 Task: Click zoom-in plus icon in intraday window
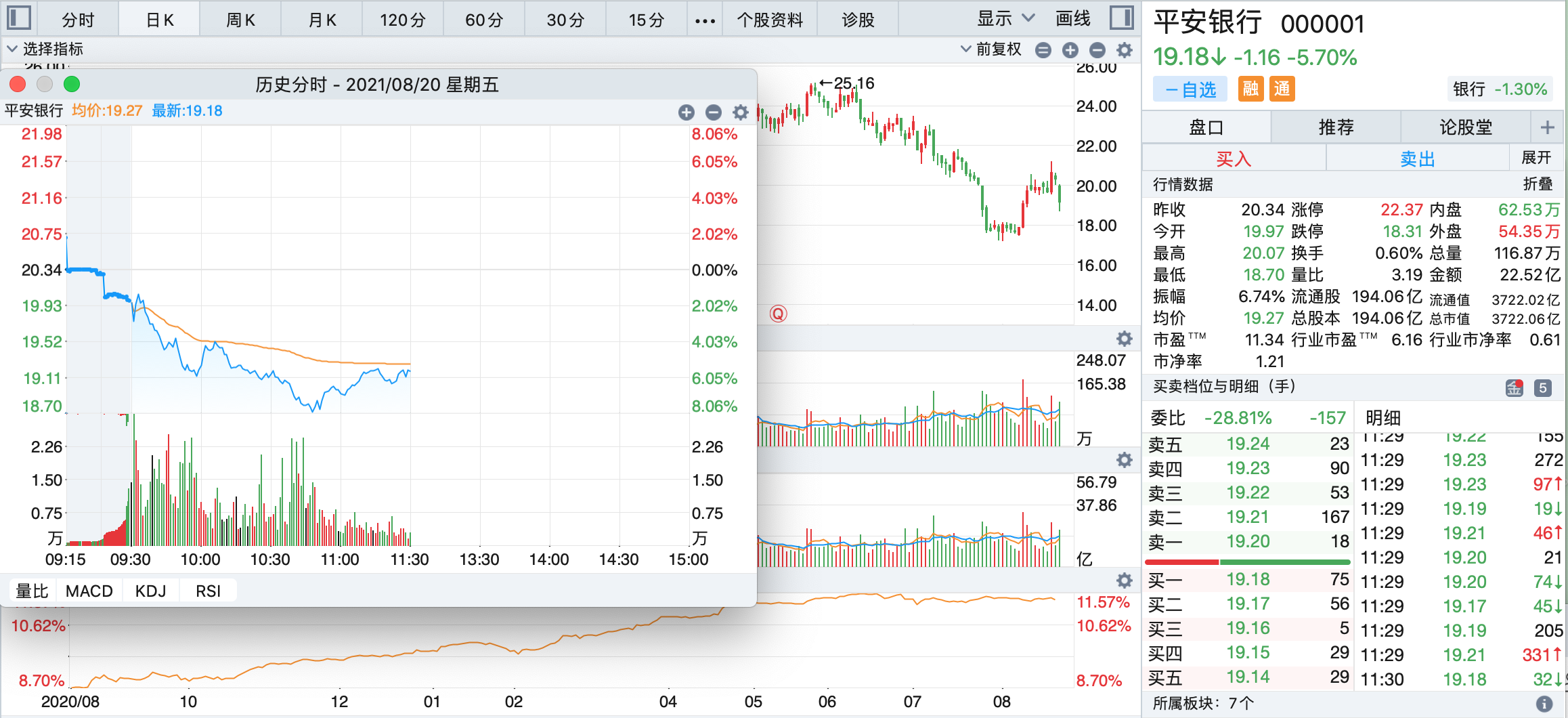(686, 112)
